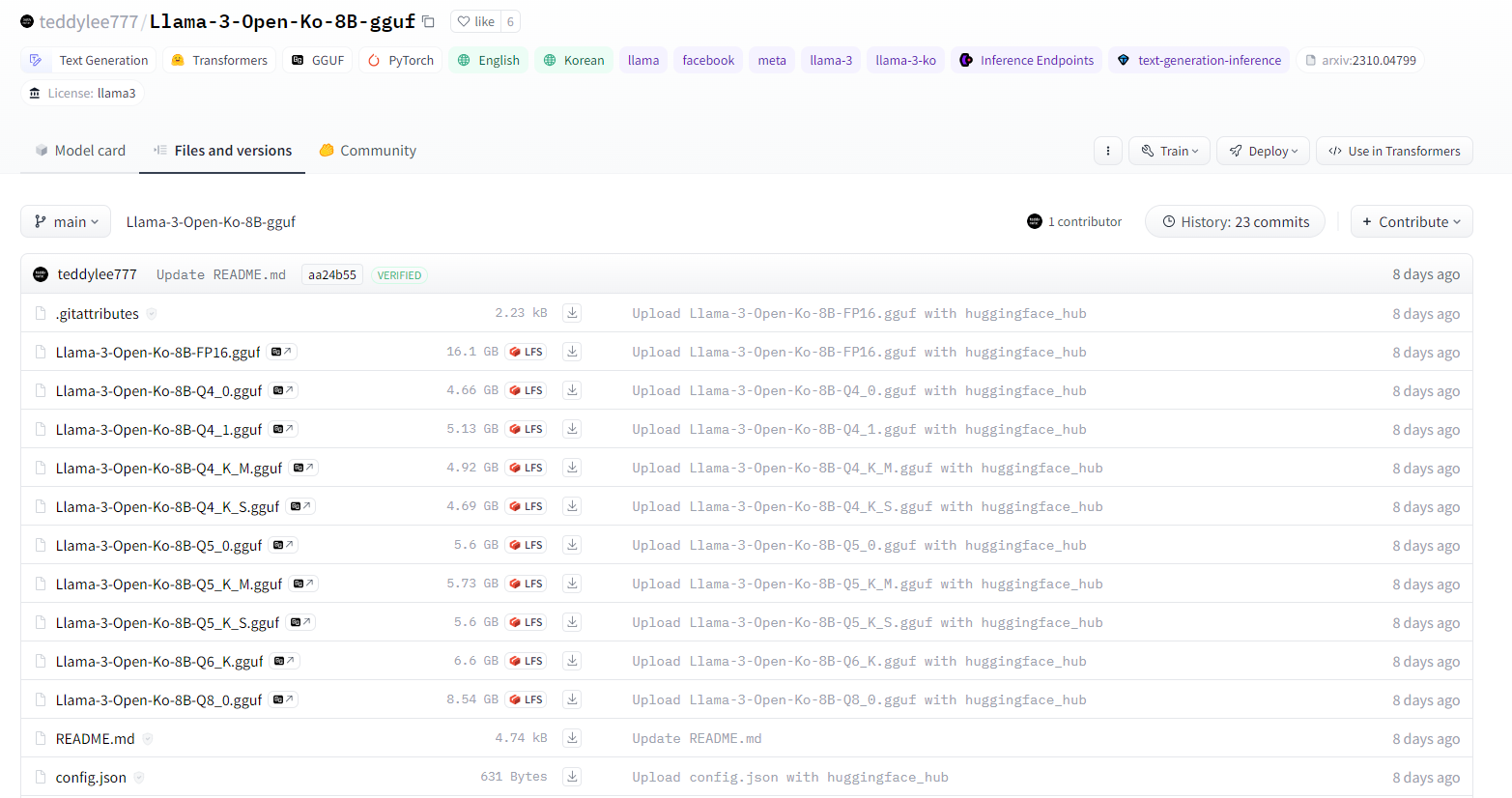Click Use in Transformers button
The width and height of the screenshot is (1512, 798).
[1394, 151]
